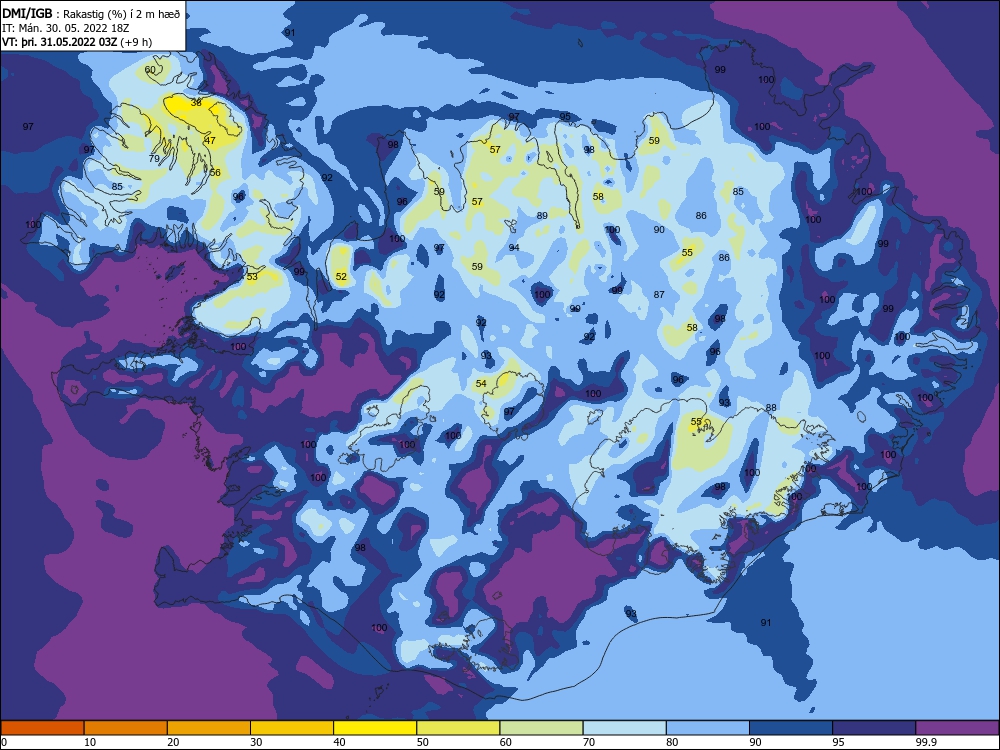Select the purple above-99.9 legend swatch
This screenshot has height=750, width=1000.
point(957,728)
